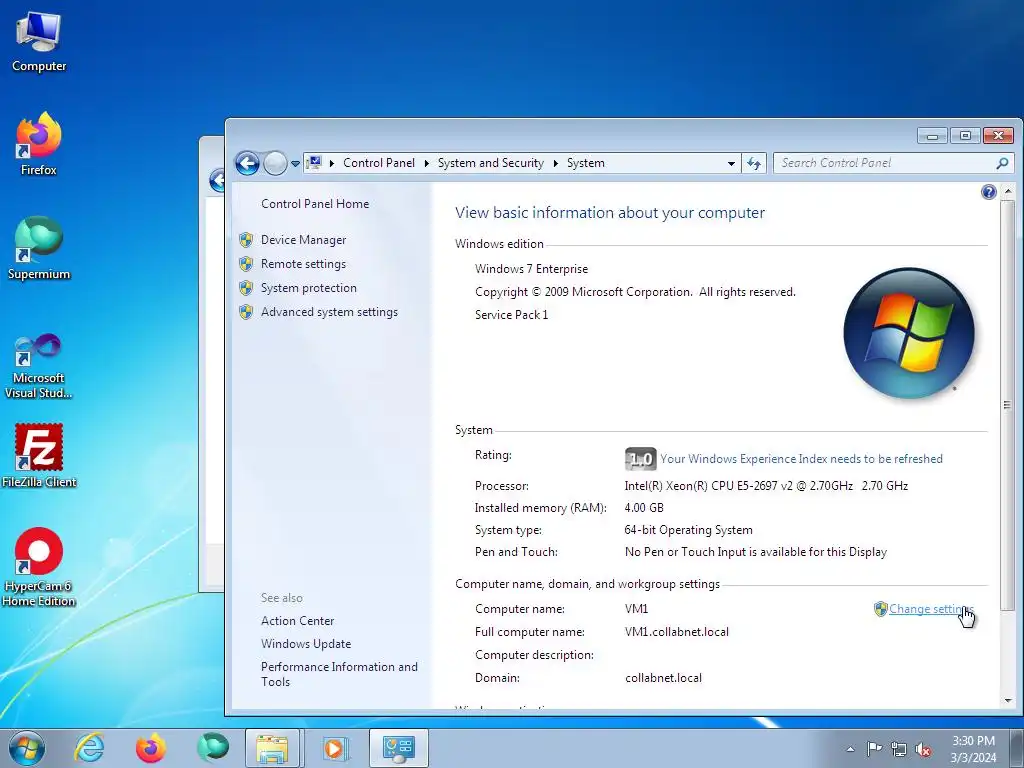This screenshot has height=768, width=1024.
Task: Open Microsoft Visual Studio desktop shortcut
Action: coord(39,366)
